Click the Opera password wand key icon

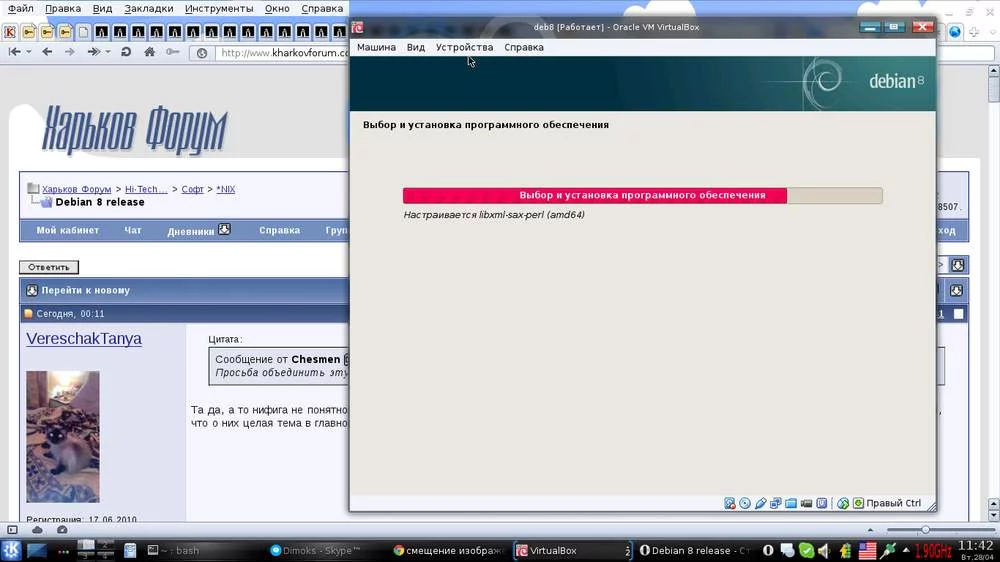point(172,52)
